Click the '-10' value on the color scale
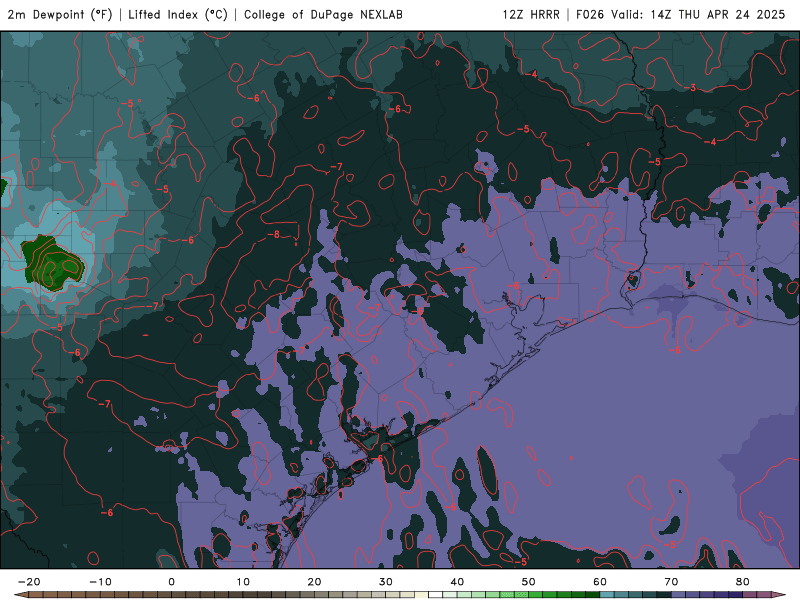This screenshot has height=600, width=800. coord(100,582)
